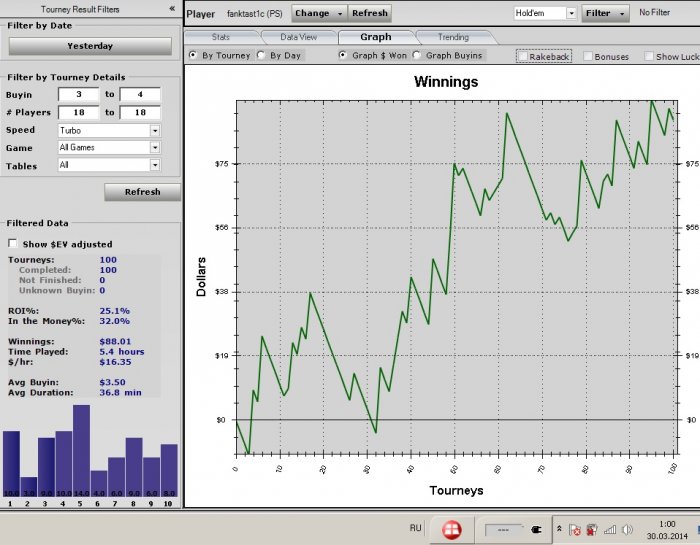Click the network signal bars tray icon

(610, 529)
